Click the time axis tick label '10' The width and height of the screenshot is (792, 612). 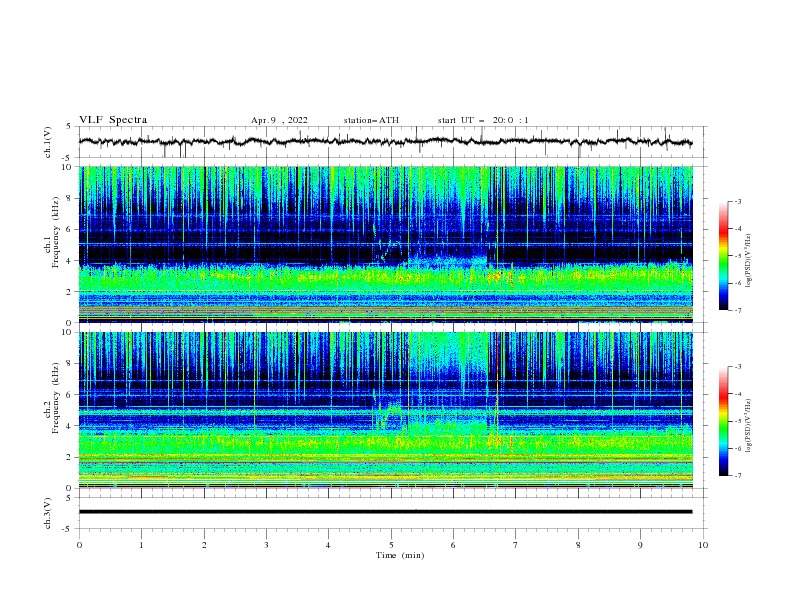[x=703, y=545]
